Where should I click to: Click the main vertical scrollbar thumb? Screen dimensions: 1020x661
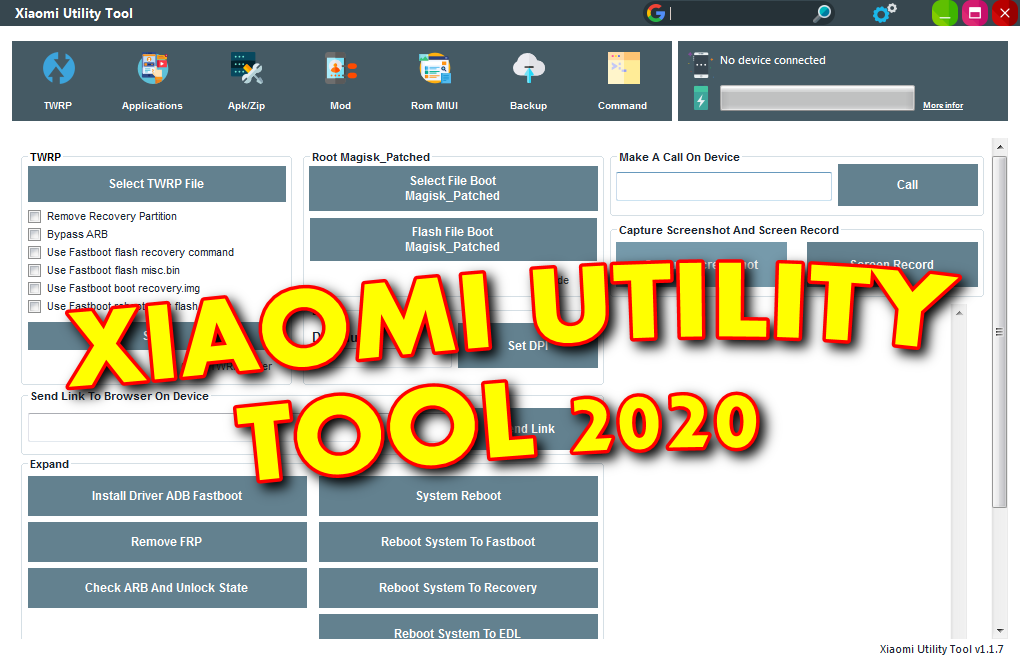(x=1000, y=332)
